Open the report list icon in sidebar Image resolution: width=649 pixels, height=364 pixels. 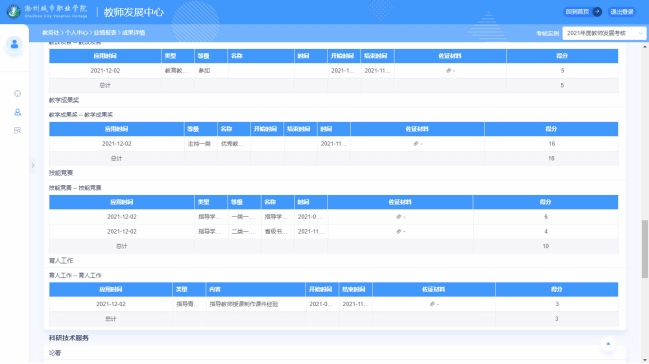(x=17, y=130)
